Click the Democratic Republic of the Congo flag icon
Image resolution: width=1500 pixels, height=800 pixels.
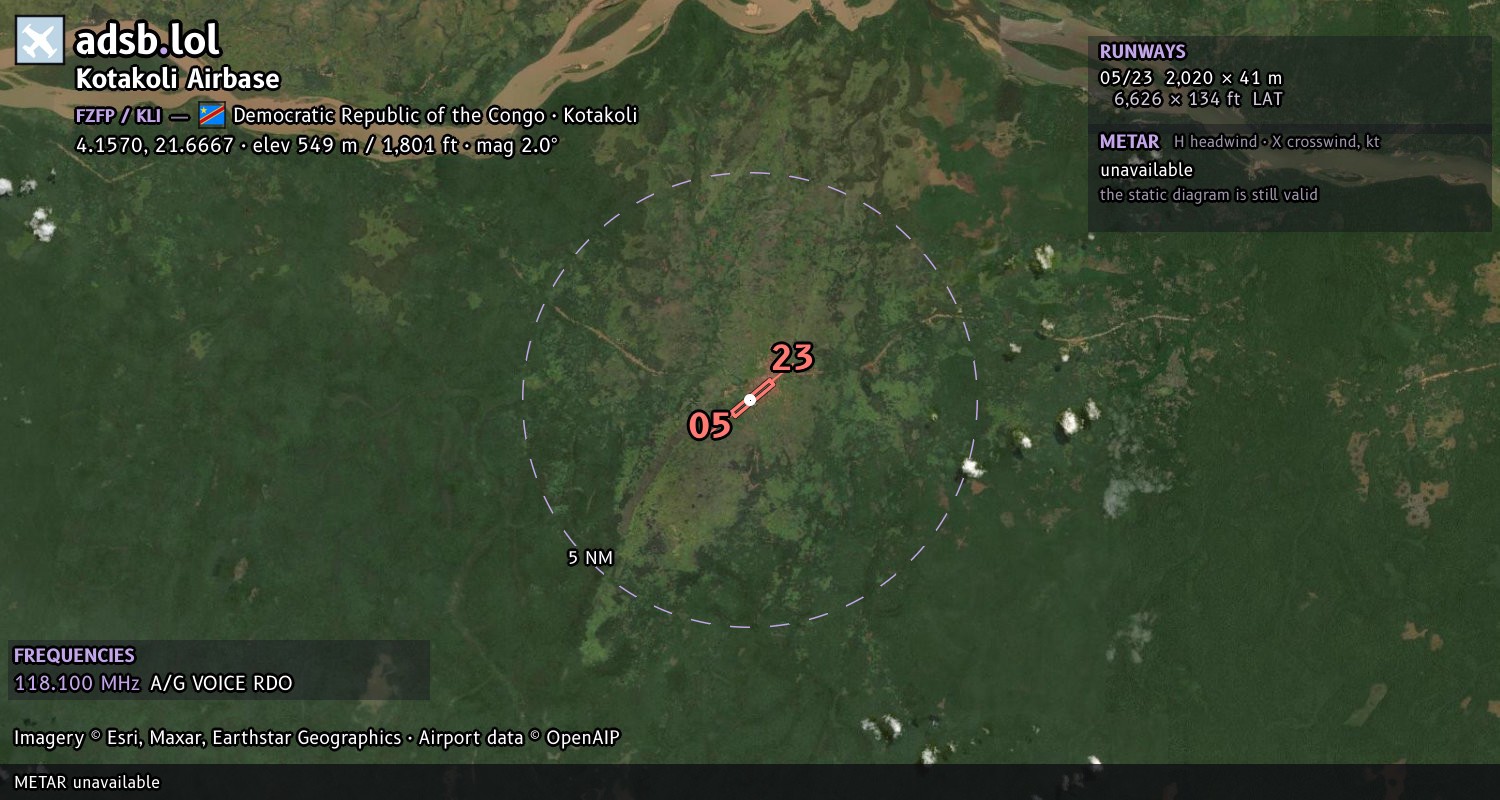click(x=212, y=114)
